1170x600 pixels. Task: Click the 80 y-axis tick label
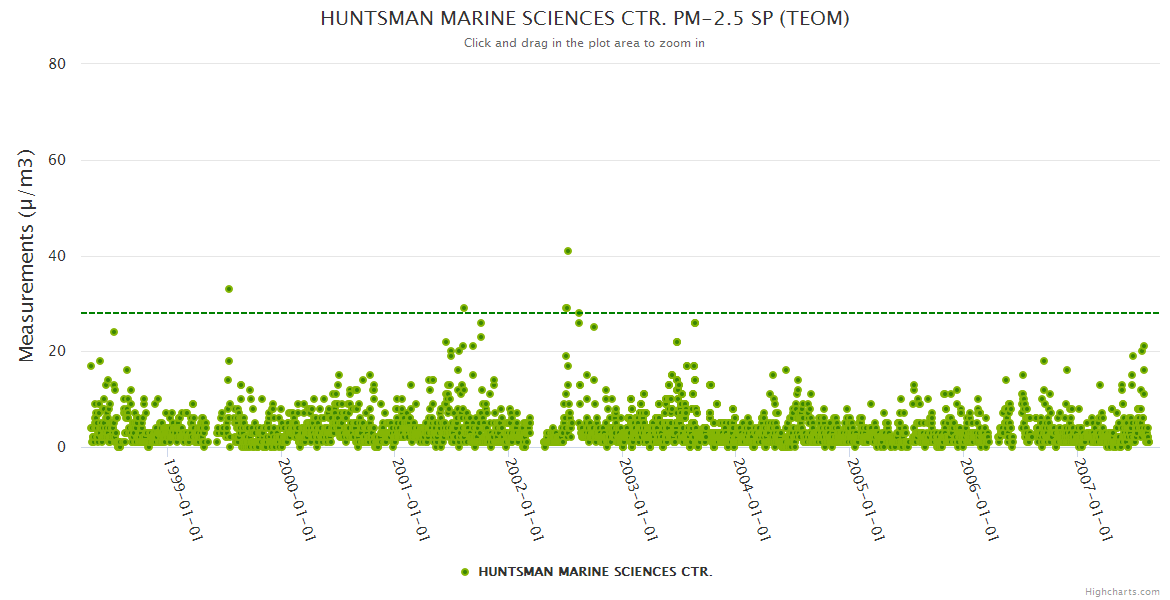tap(57, 64)
